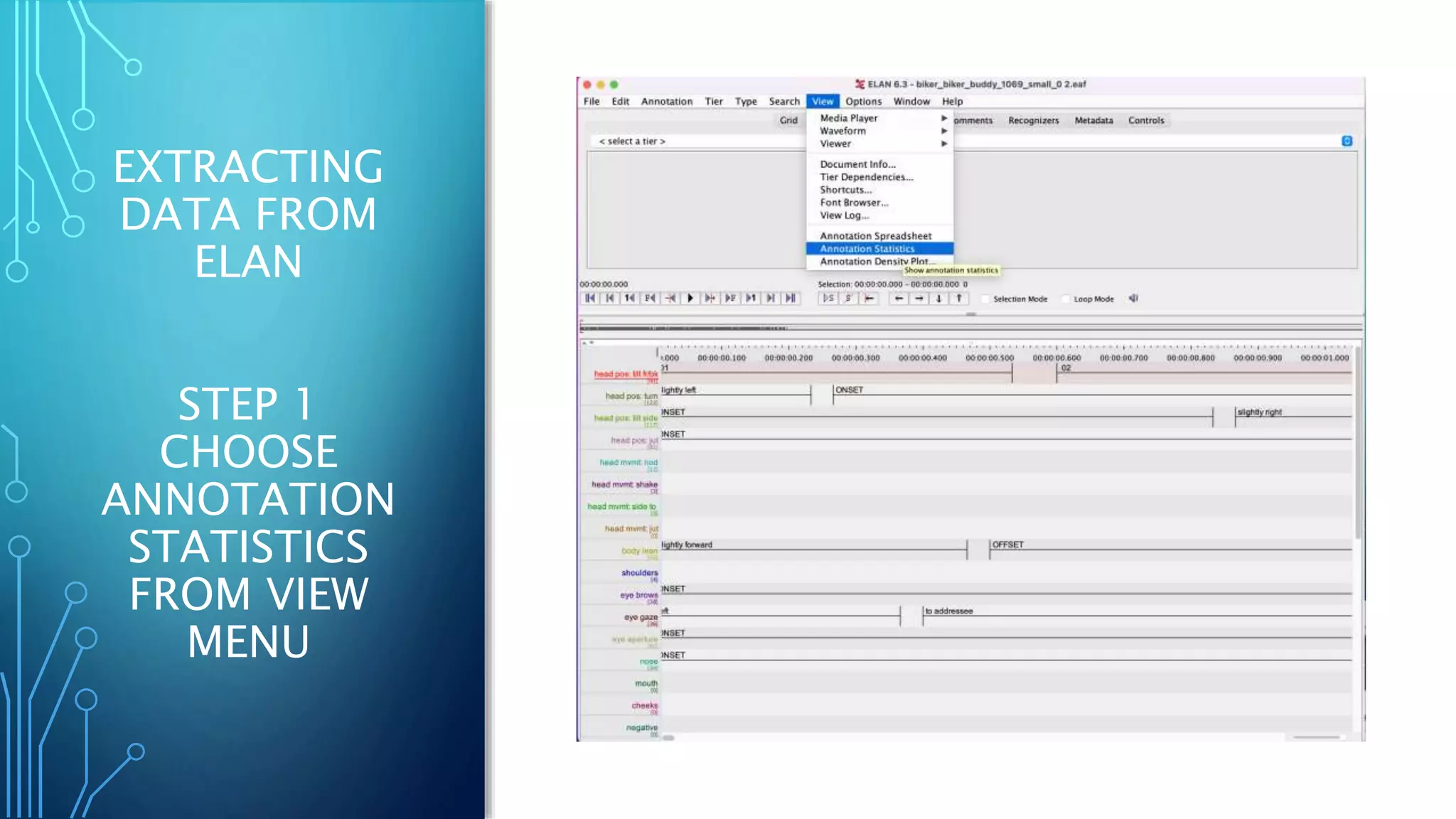Switch to the Recognizers tab
The image size is (1456, 819).
click(1033, 121)
